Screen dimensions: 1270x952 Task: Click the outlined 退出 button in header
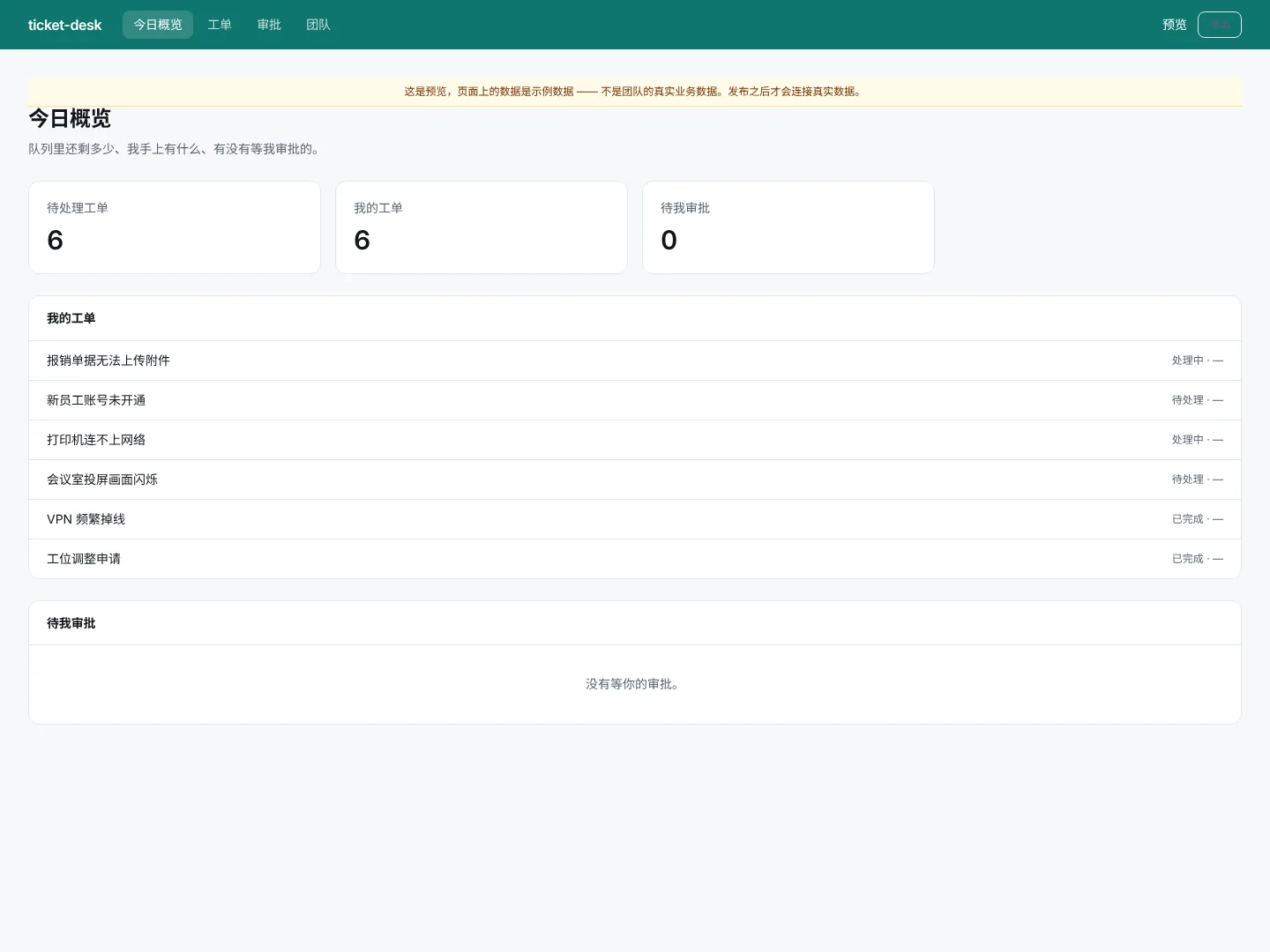coord(1220,25)
